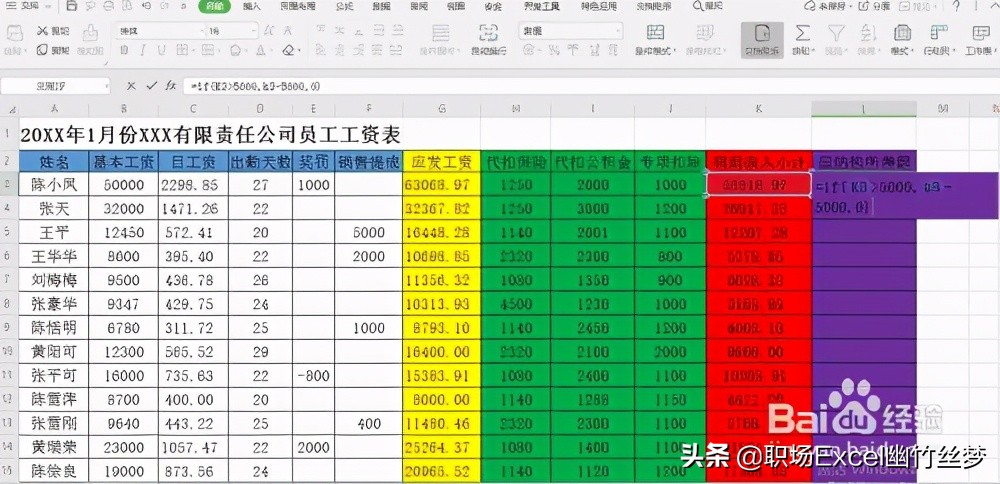Click the Worksheet icon at ribbon end
The width and height of the screenshot is (1000, 484).
(980, 33)
